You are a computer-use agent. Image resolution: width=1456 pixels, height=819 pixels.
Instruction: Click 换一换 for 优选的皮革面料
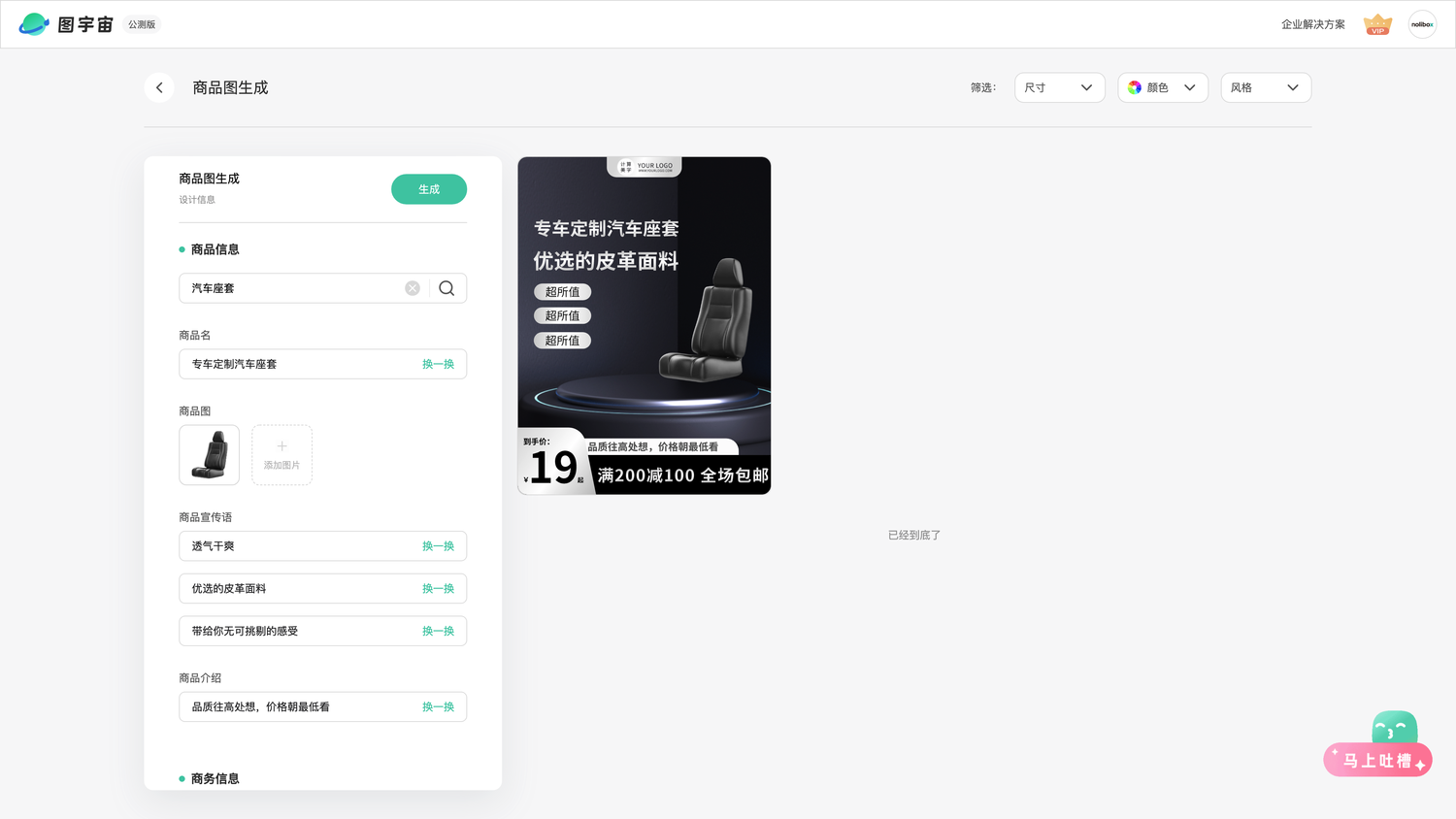coord(438,589)
